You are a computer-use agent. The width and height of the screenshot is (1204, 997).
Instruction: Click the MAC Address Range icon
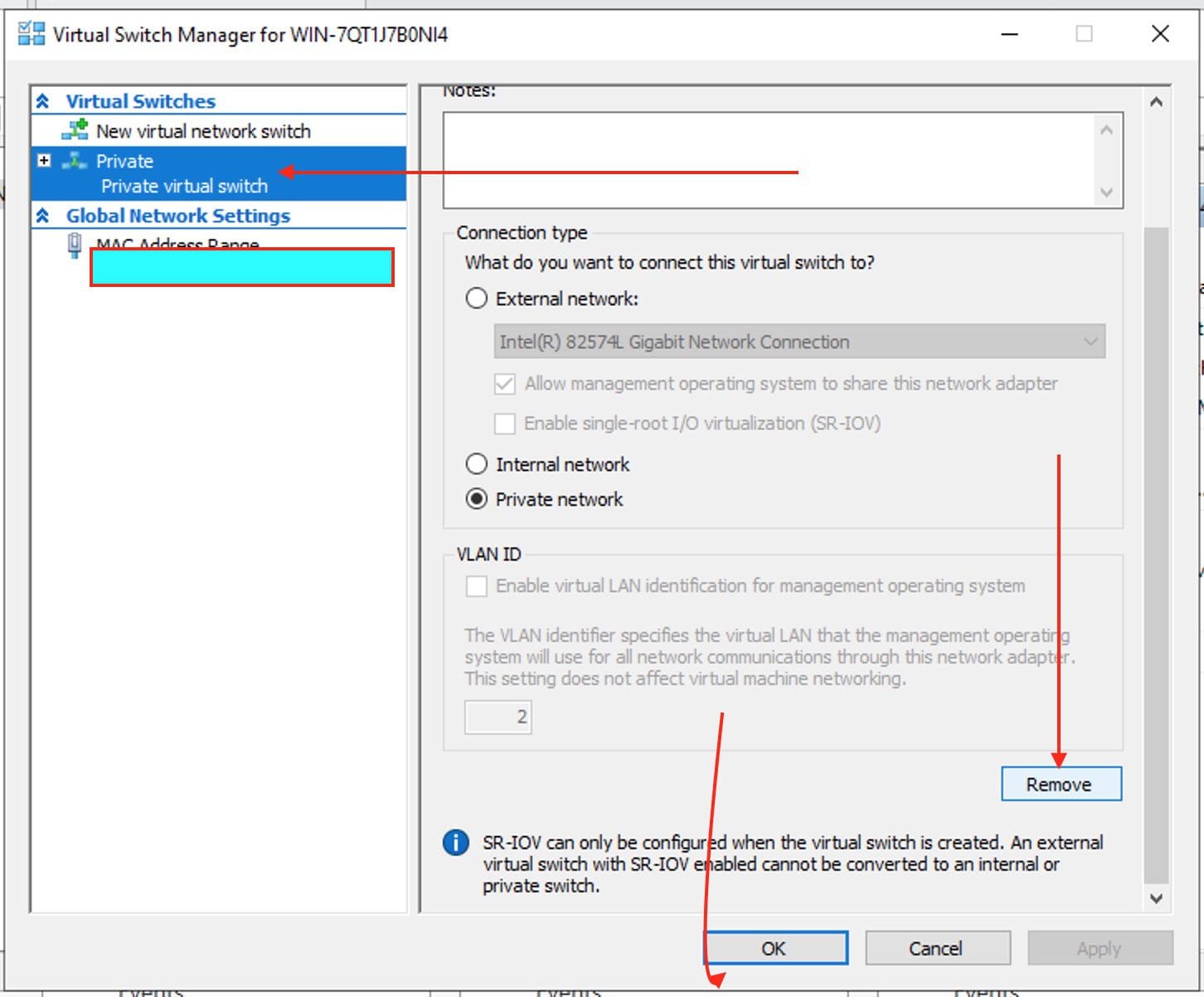pos(75,245)
